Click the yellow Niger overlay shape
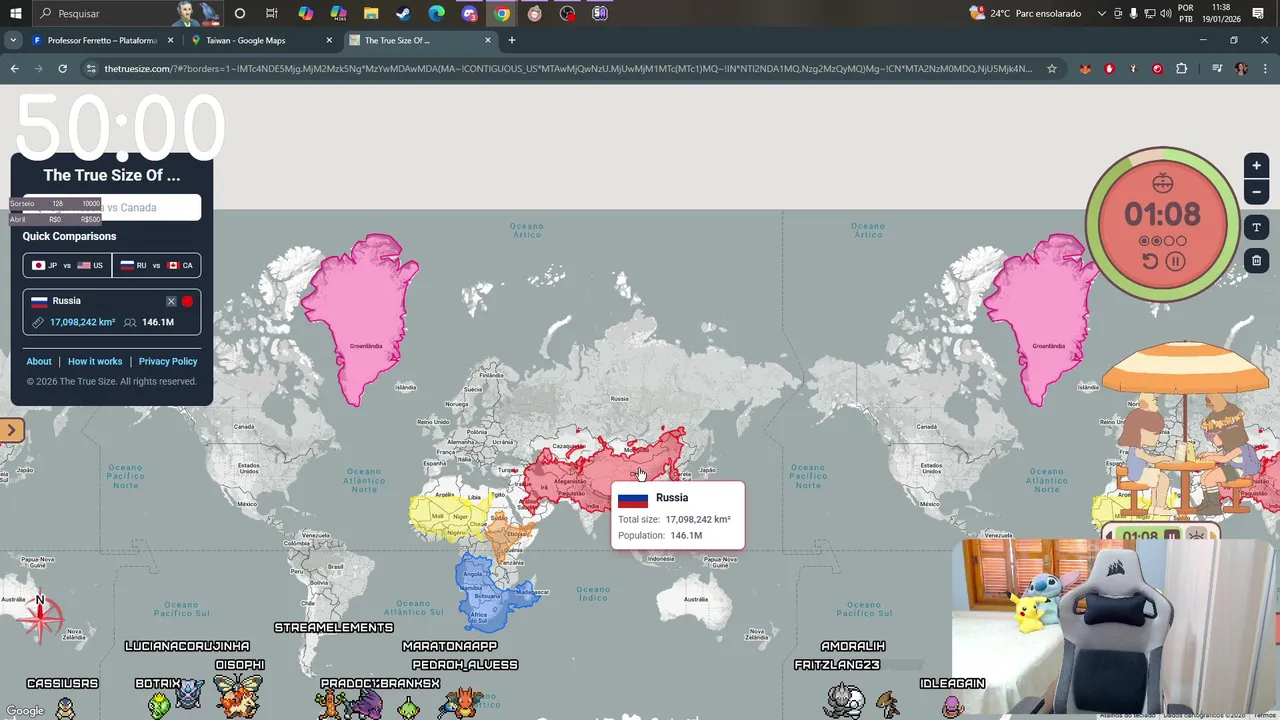The width and height of the screenshot is (1280, 720). [448, 515]
